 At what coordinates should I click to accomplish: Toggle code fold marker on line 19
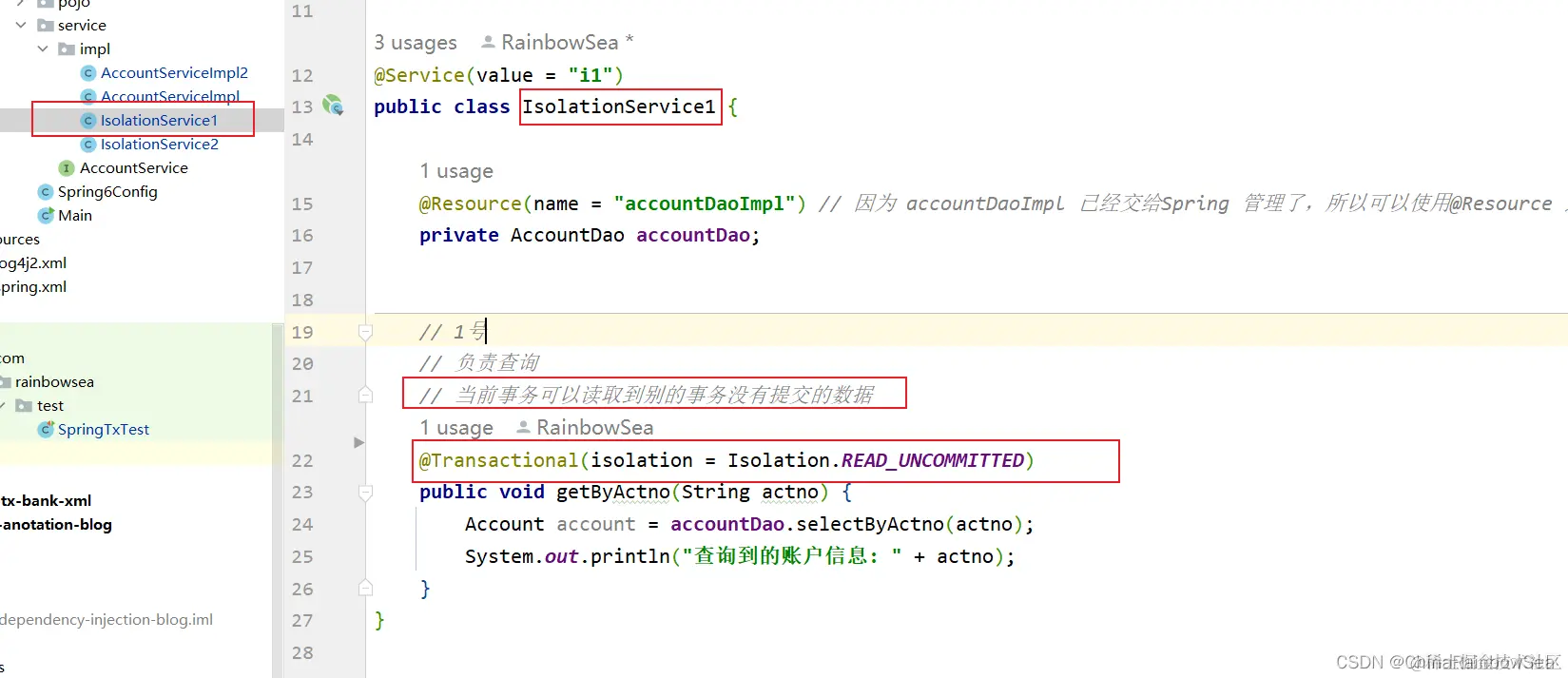(x=365, y=332)
